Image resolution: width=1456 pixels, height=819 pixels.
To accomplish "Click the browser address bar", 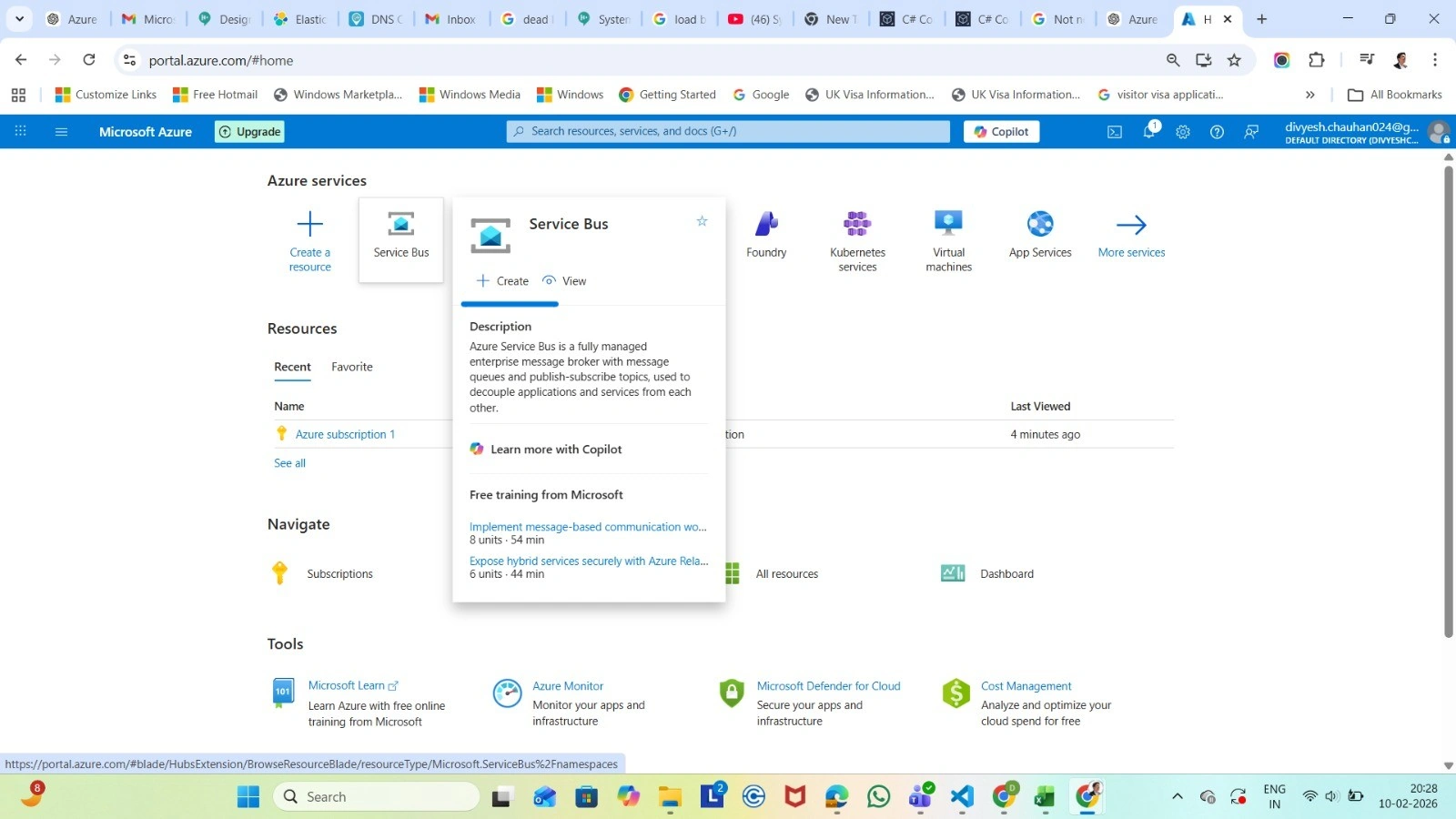I will tap(653, 60).
